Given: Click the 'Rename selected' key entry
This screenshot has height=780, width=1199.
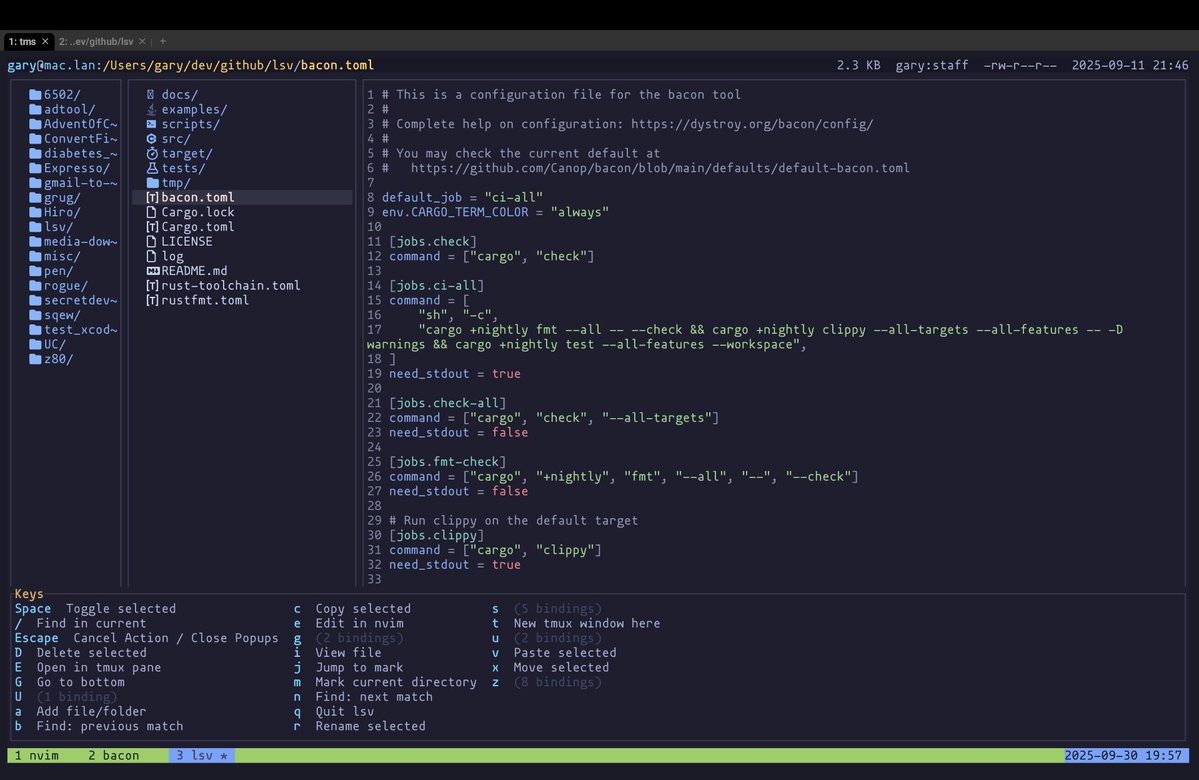Looking at the screenshot, I should (359, 726).
